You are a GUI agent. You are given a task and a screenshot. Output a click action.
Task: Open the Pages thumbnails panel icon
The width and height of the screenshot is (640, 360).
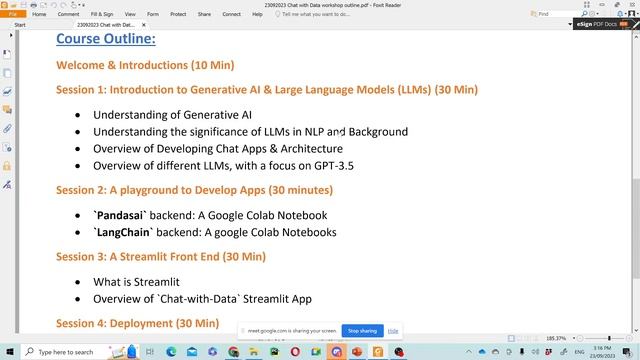[7, 73]
